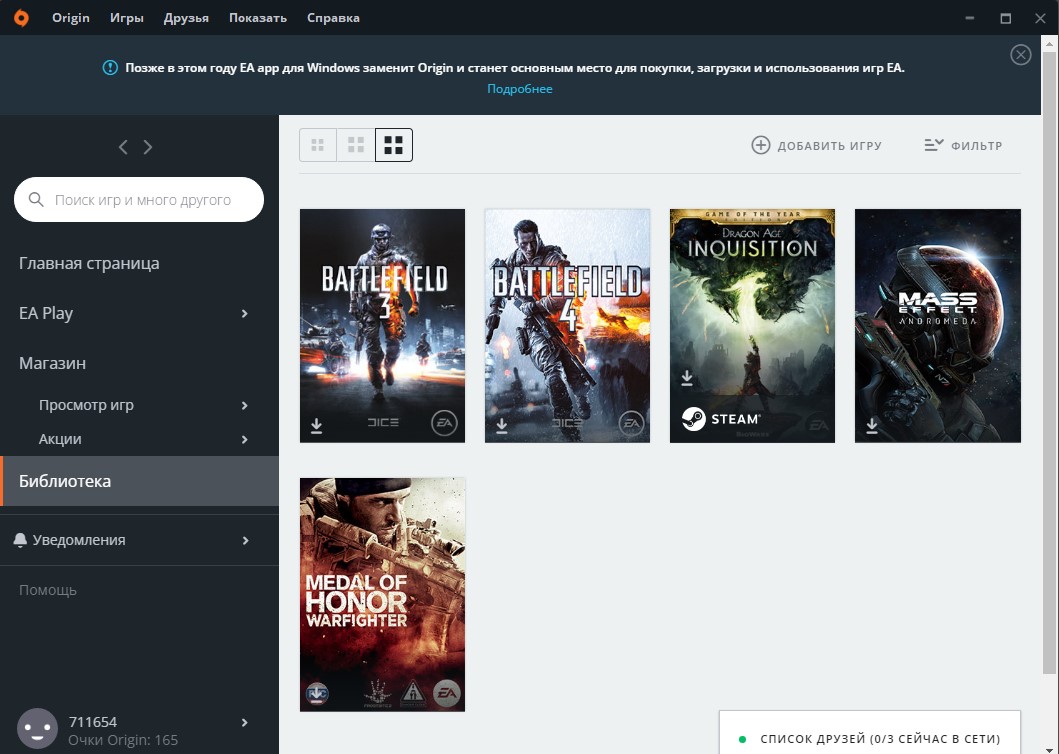Expand the Акции submenu

[x=244, y=439]
